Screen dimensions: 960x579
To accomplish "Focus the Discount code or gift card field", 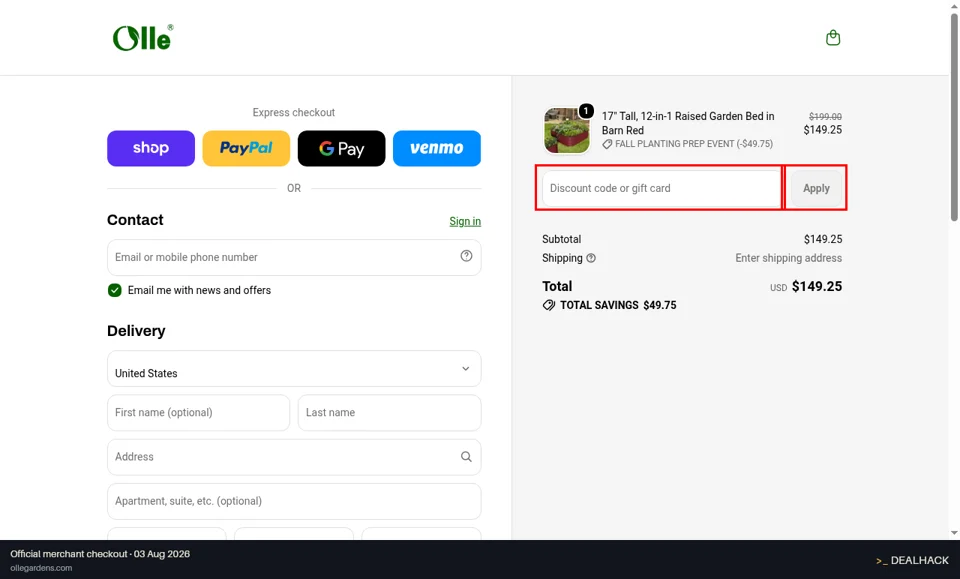I will (x=661, y=188).
